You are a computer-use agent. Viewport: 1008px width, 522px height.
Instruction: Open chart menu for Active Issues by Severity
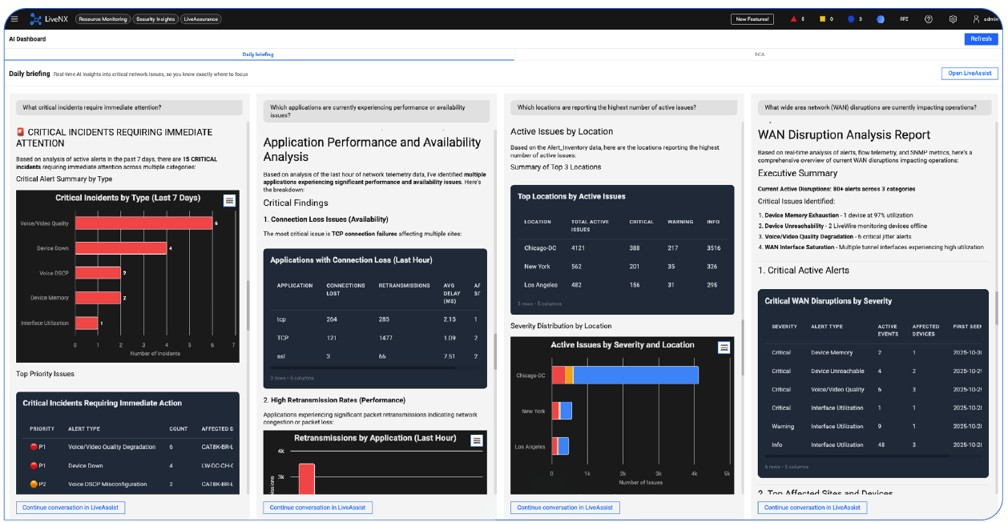[724, 348]
